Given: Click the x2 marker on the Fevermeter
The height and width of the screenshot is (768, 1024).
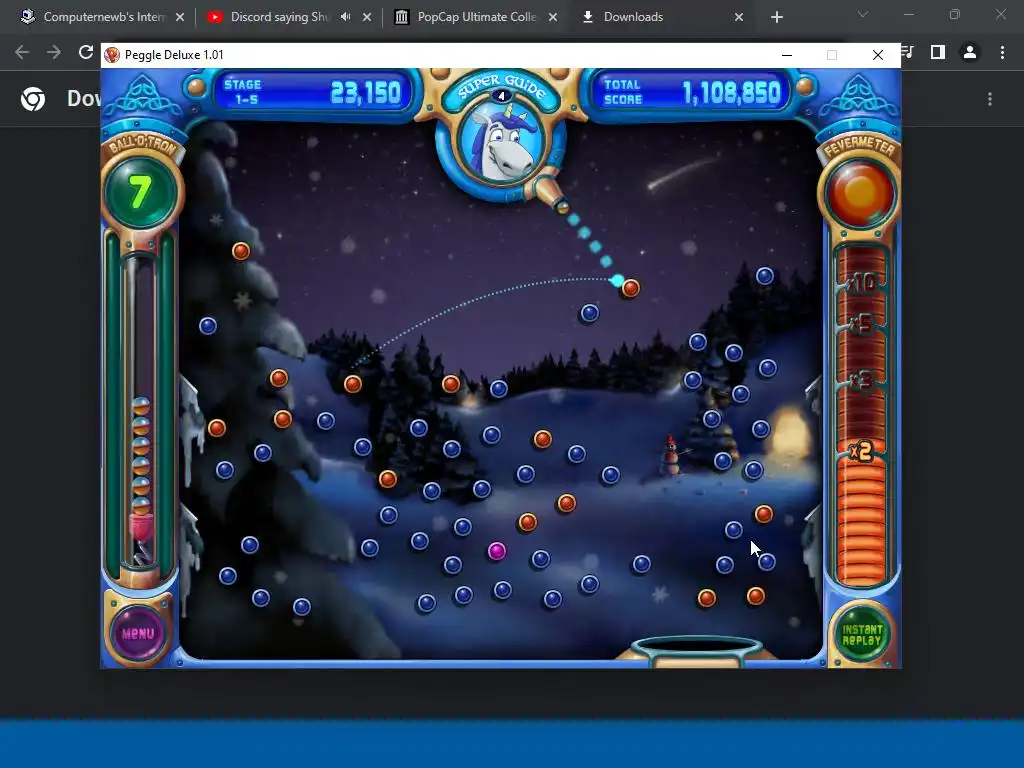Looking at the screenshot, I should click(x=861, y=451).
